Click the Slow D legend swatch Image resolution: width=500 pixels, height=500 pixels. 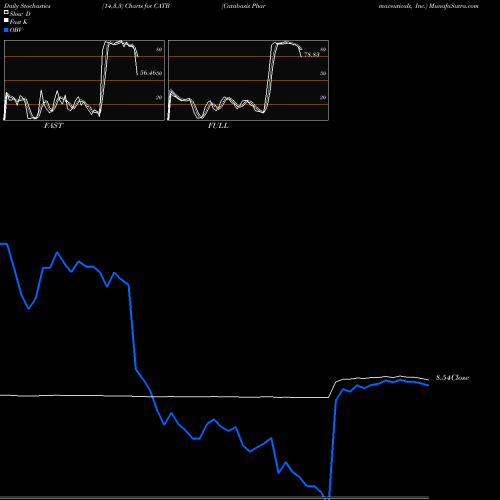tap(6, 12)
